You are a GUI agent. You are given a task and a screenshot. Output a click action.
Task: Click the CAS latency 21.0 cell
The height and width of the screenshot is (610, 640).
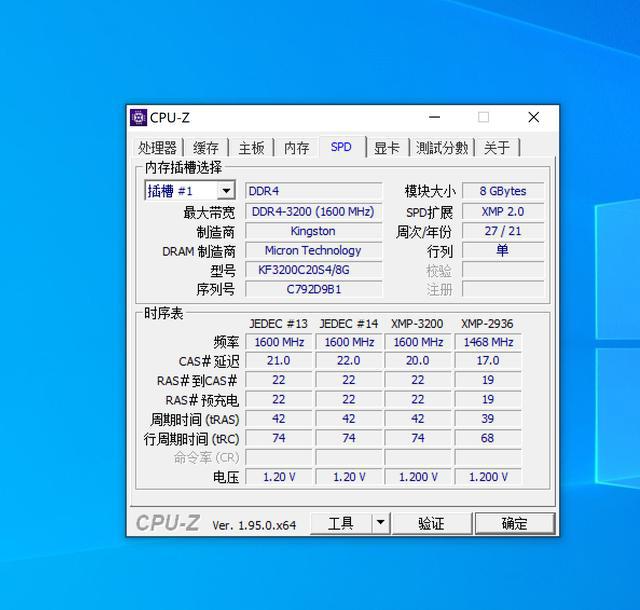(278, 361)
